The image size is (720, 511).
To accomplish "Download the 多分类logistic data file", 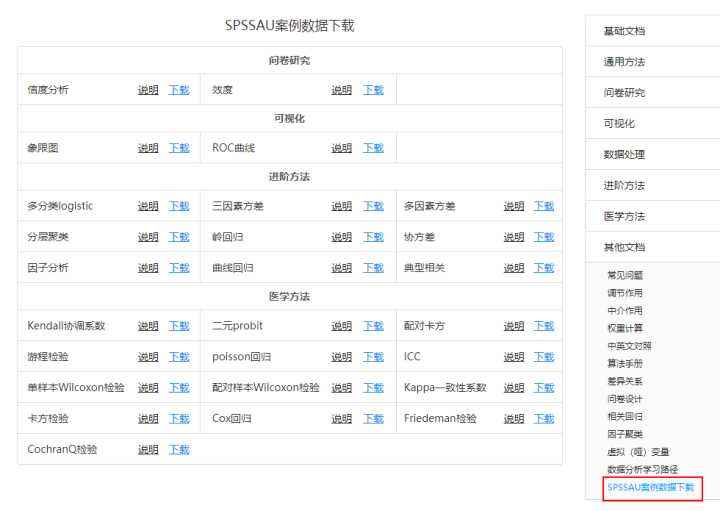I will 179,206.
